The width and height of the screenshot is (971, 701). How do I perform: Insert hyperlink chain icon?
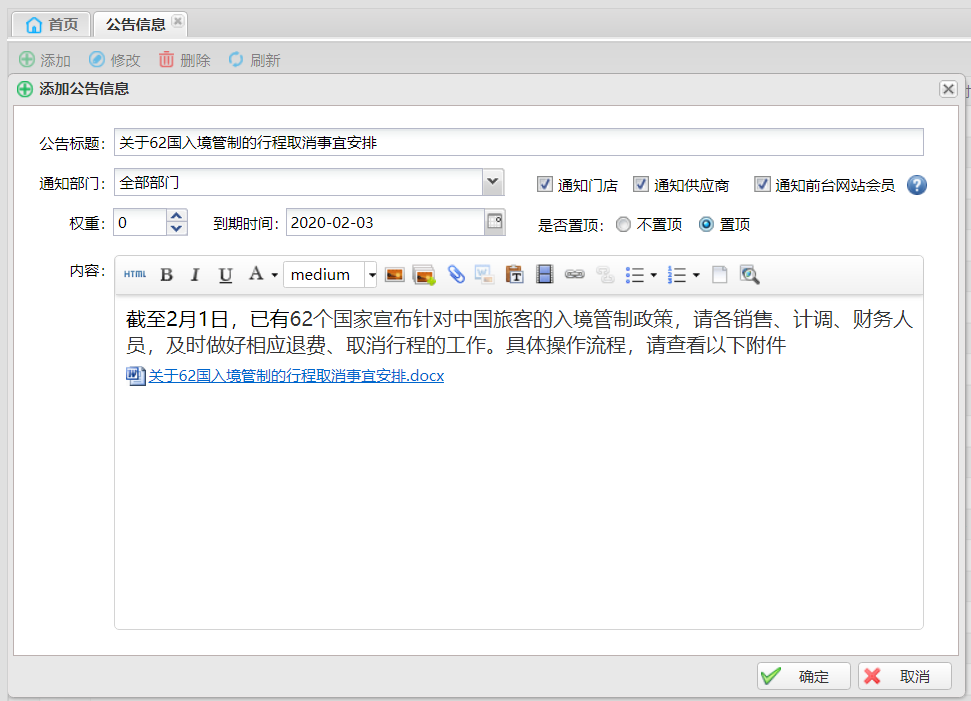click(575, 274)
